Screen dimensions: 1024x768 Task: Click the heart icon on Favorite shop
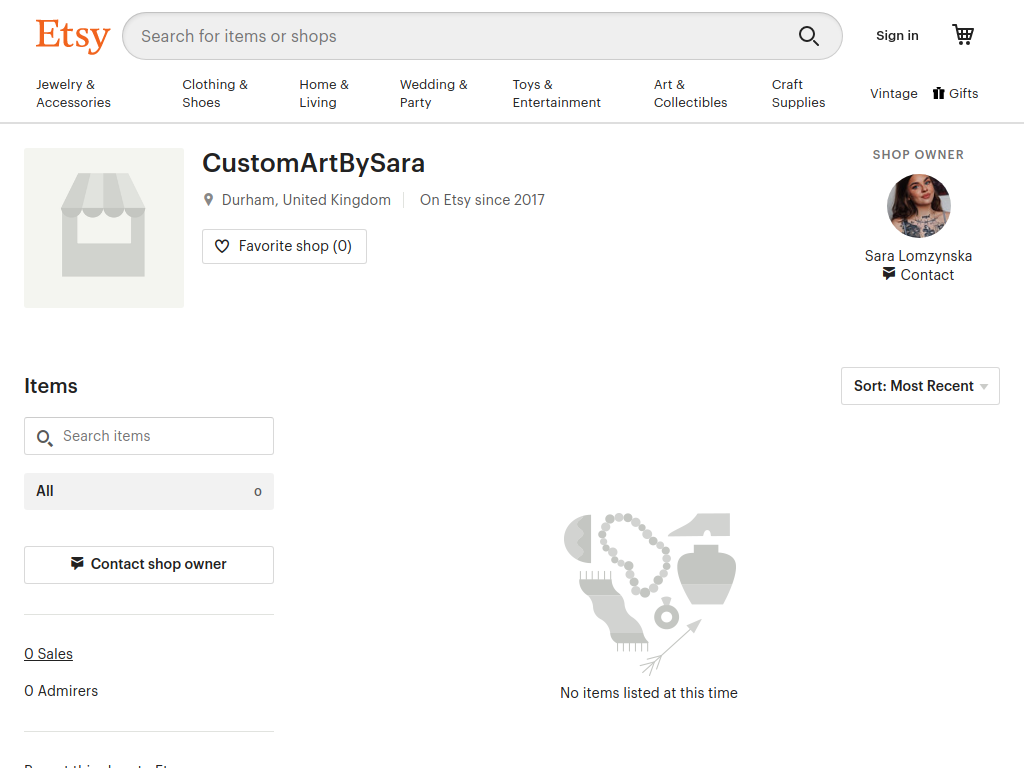222,246
